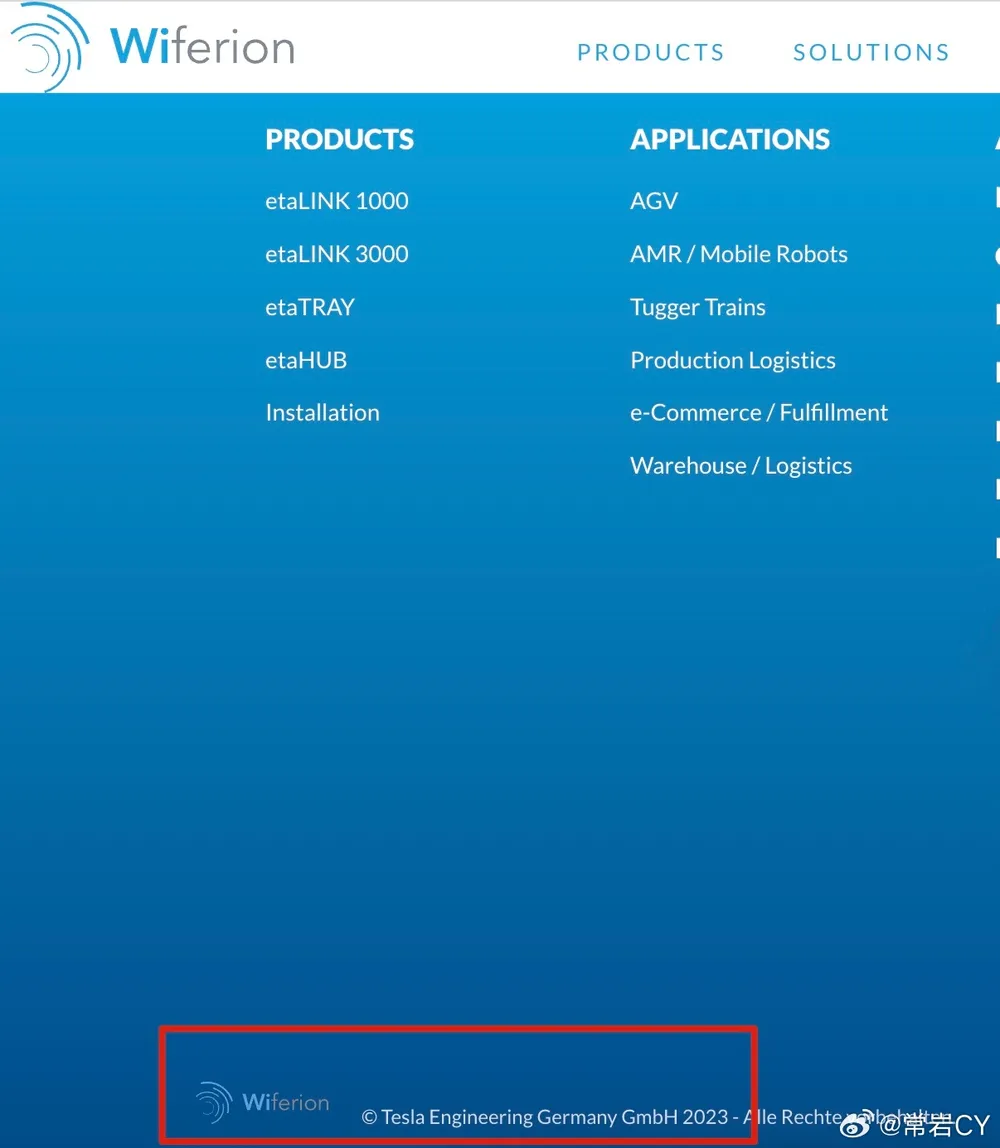Open AMR / Mobile Robots link
The image size is (1000, 1148).
[739, 254]
